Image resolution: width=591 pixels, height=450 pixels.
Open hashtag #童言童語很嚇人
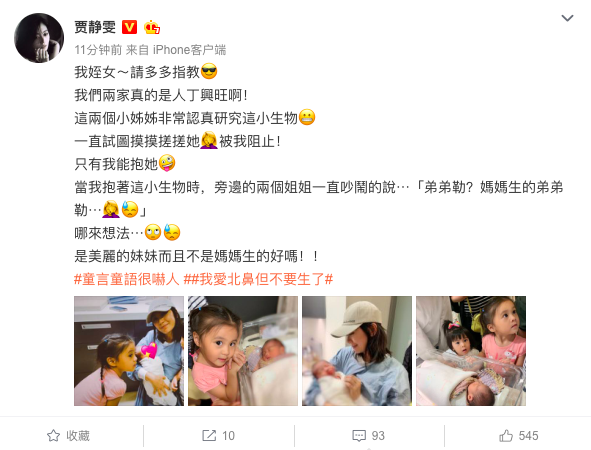[127, 280]
